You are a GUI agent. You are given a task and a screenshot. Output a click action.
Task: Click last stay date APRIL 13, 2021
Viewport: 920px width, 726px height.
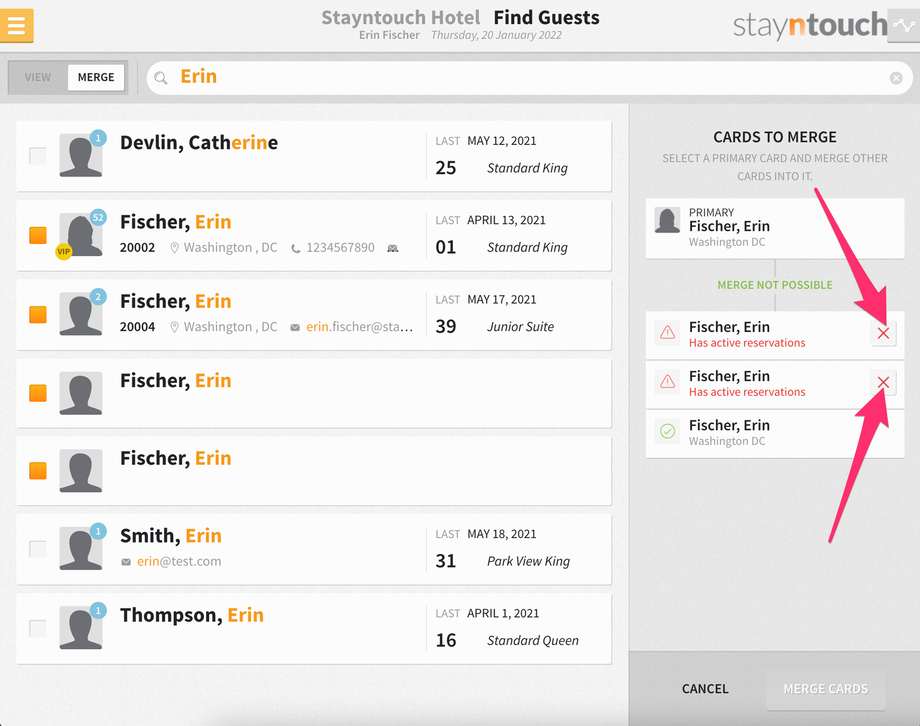coord(506,220)
